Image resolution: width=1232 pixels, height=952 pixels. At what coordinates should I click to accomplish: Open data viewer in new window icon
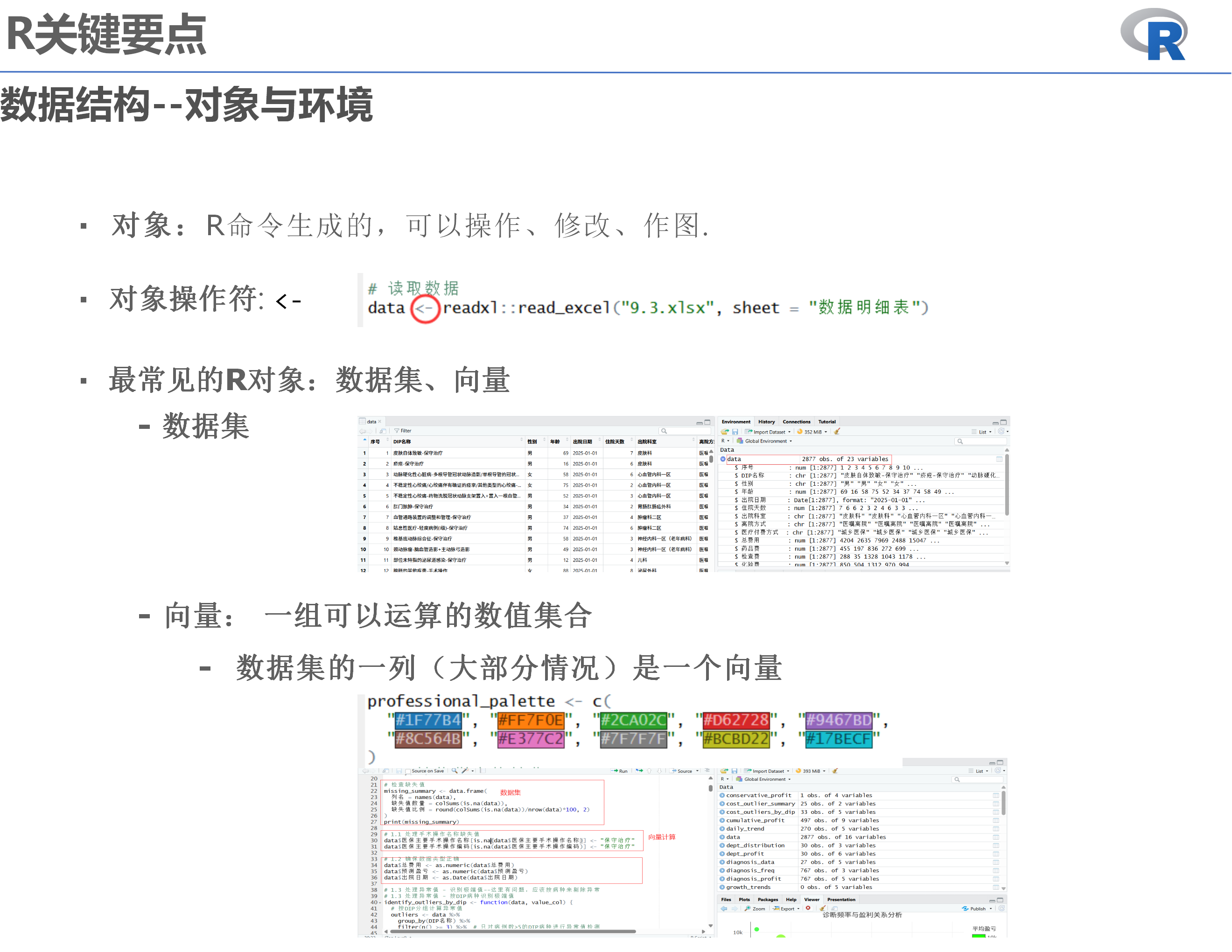tap(383, 431)
